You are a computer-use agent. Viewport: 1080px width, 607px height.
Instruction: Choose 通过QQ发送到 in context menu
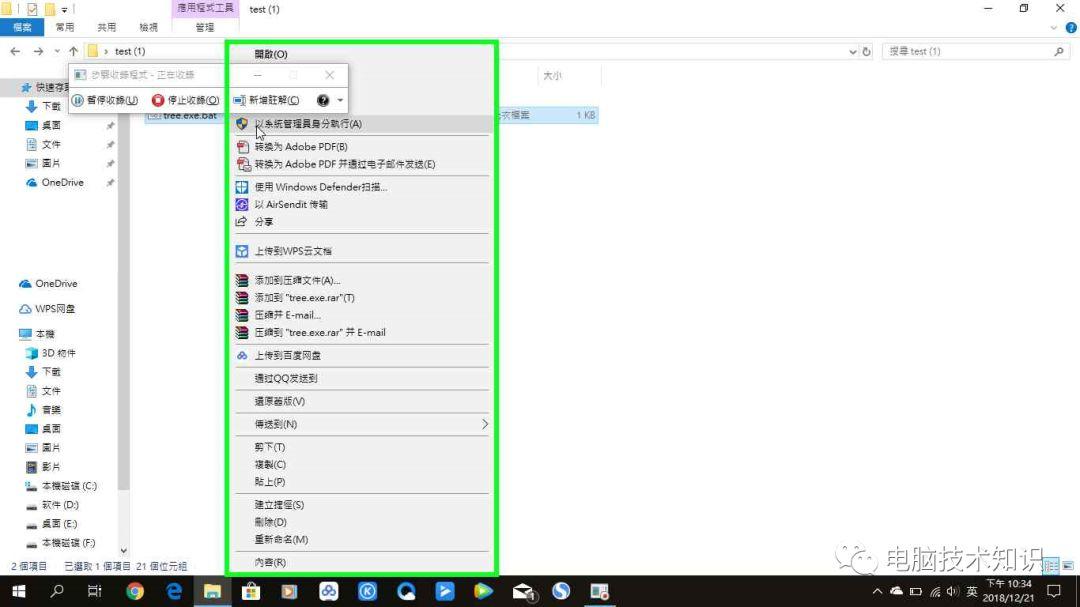click(362, 378)
